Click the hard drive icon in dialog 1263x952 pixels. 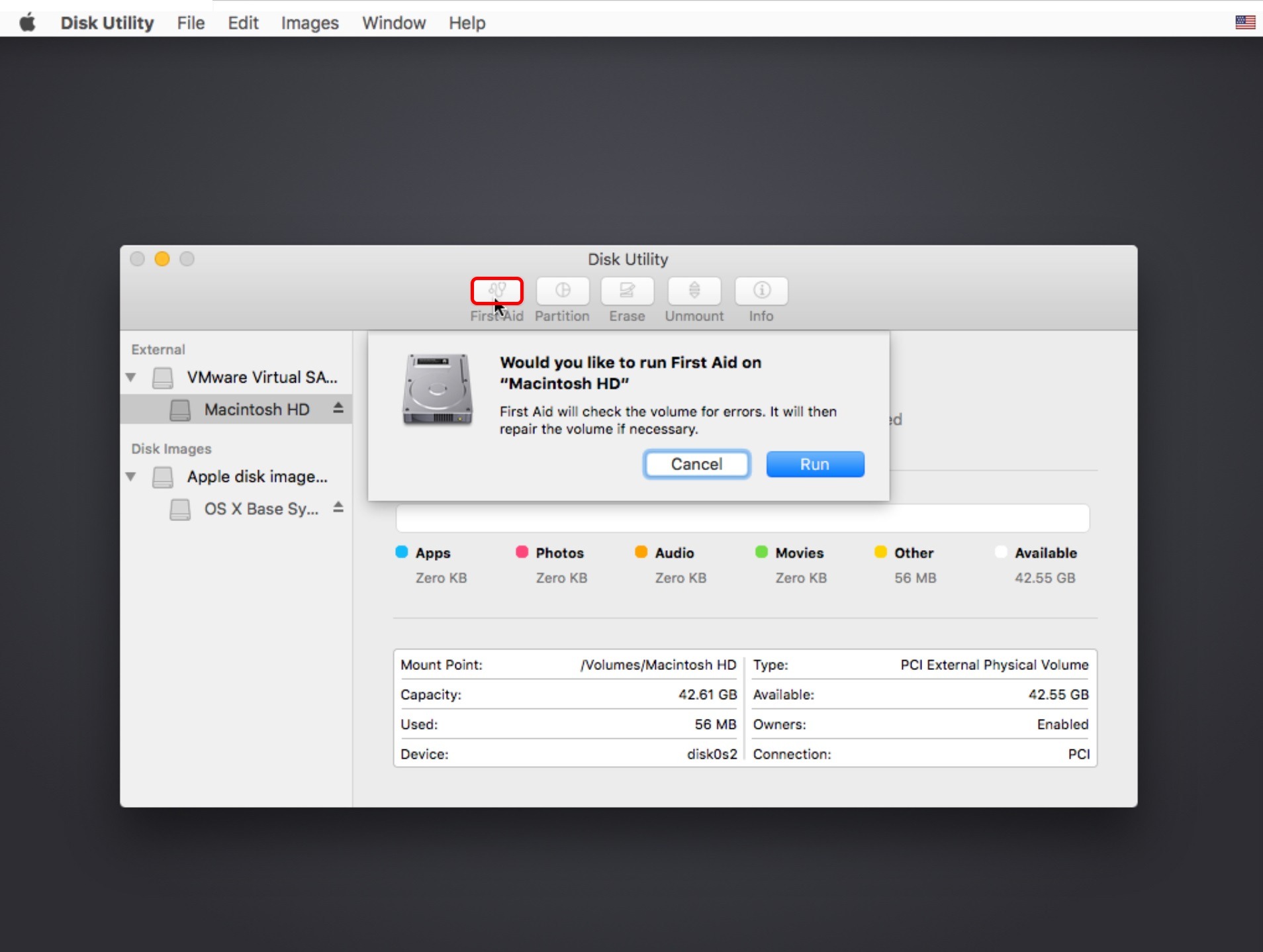pos(438,389)
